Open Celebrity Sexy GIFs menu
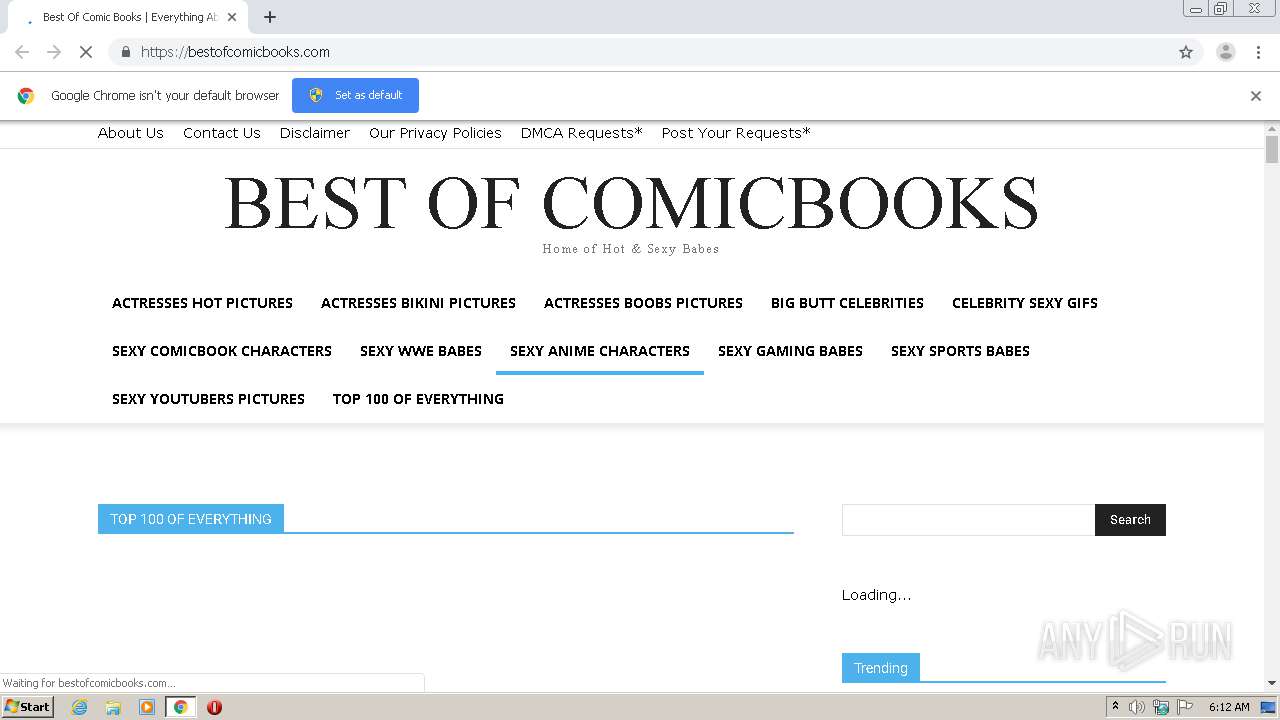This screenshot has height=720, width=1280. 1025,303
